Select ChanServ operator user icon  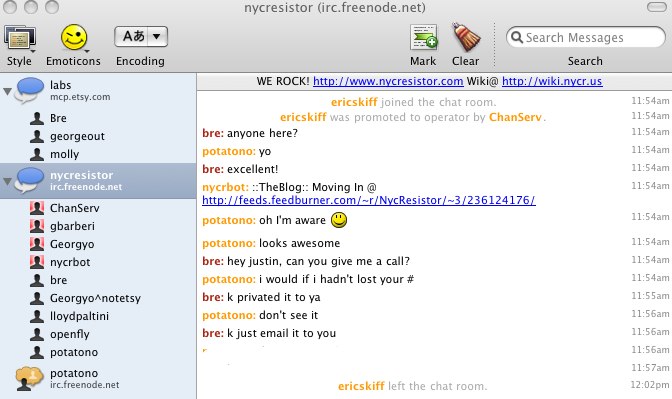(37, 208)
